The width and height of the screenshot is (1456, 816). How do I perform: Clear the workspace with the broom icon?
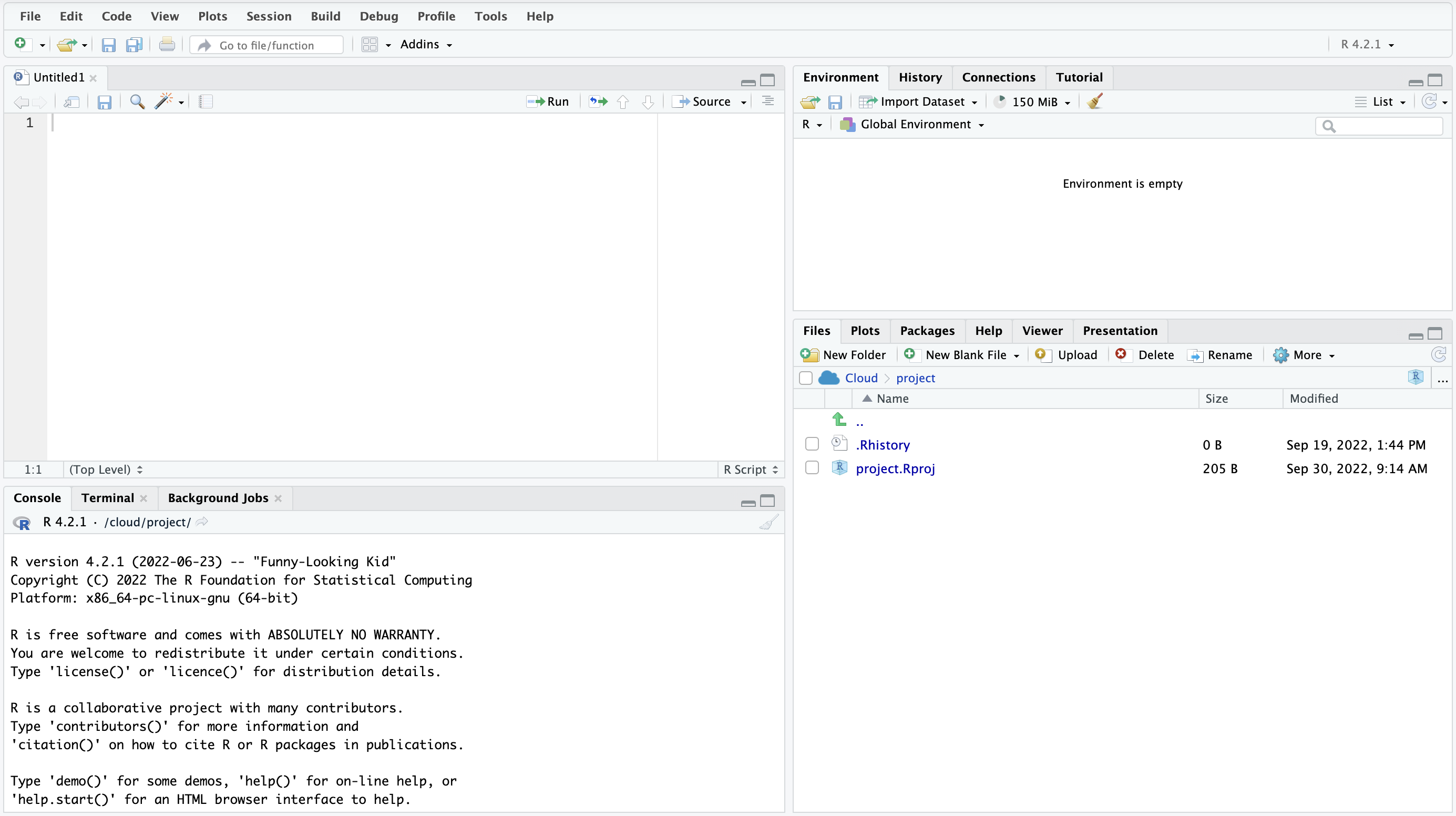[1094, 102]
